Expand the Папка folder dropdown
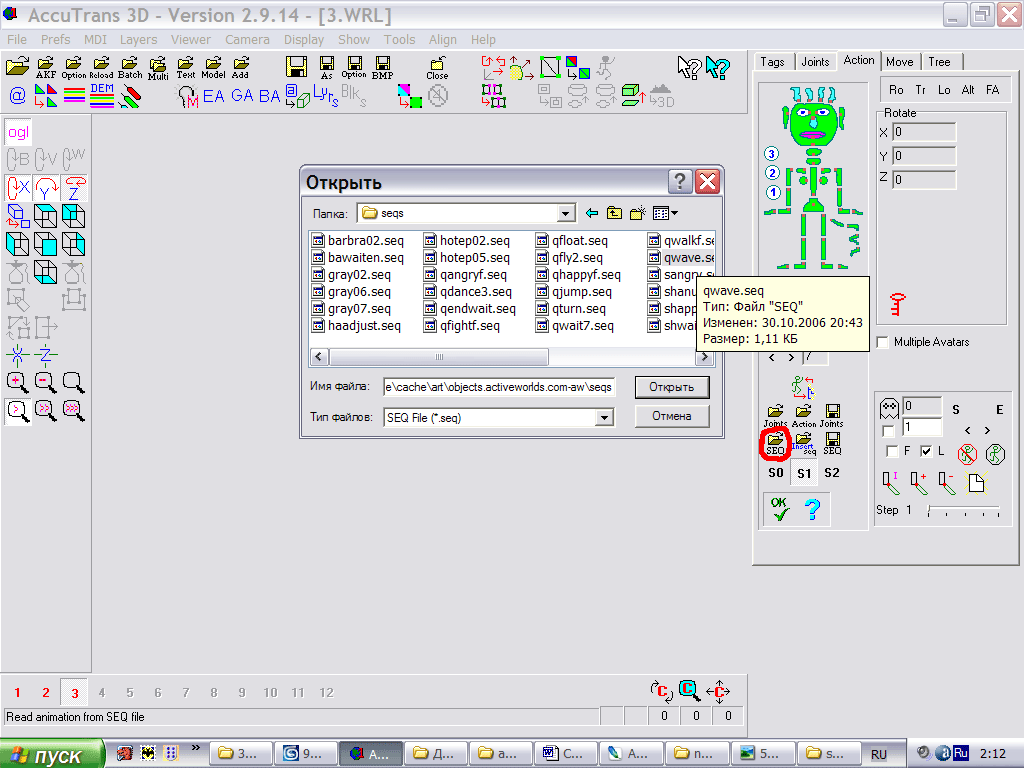The height and width of the screenshot is (768, 1024). pyautogui.click(x=566, y=214)
